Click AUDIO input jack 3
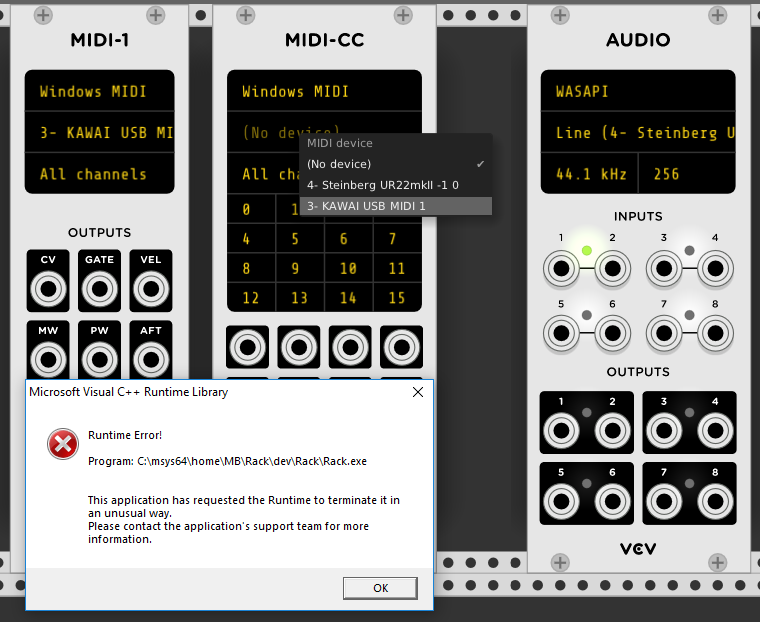760x622 pixels. coord(664,268)
